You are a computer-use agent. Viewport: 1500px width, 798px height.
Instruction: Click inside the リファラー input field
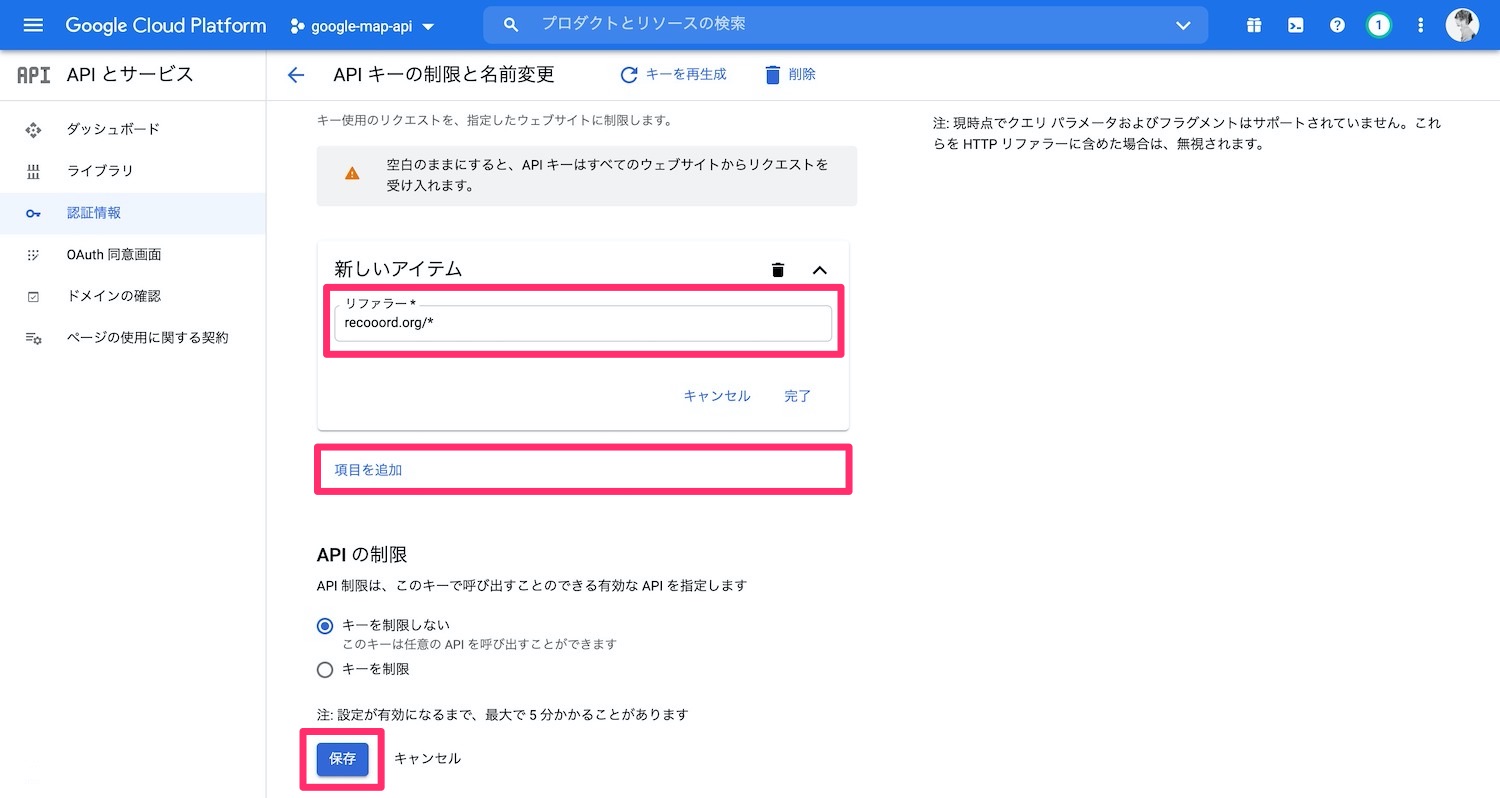click(x=583, y=323)
